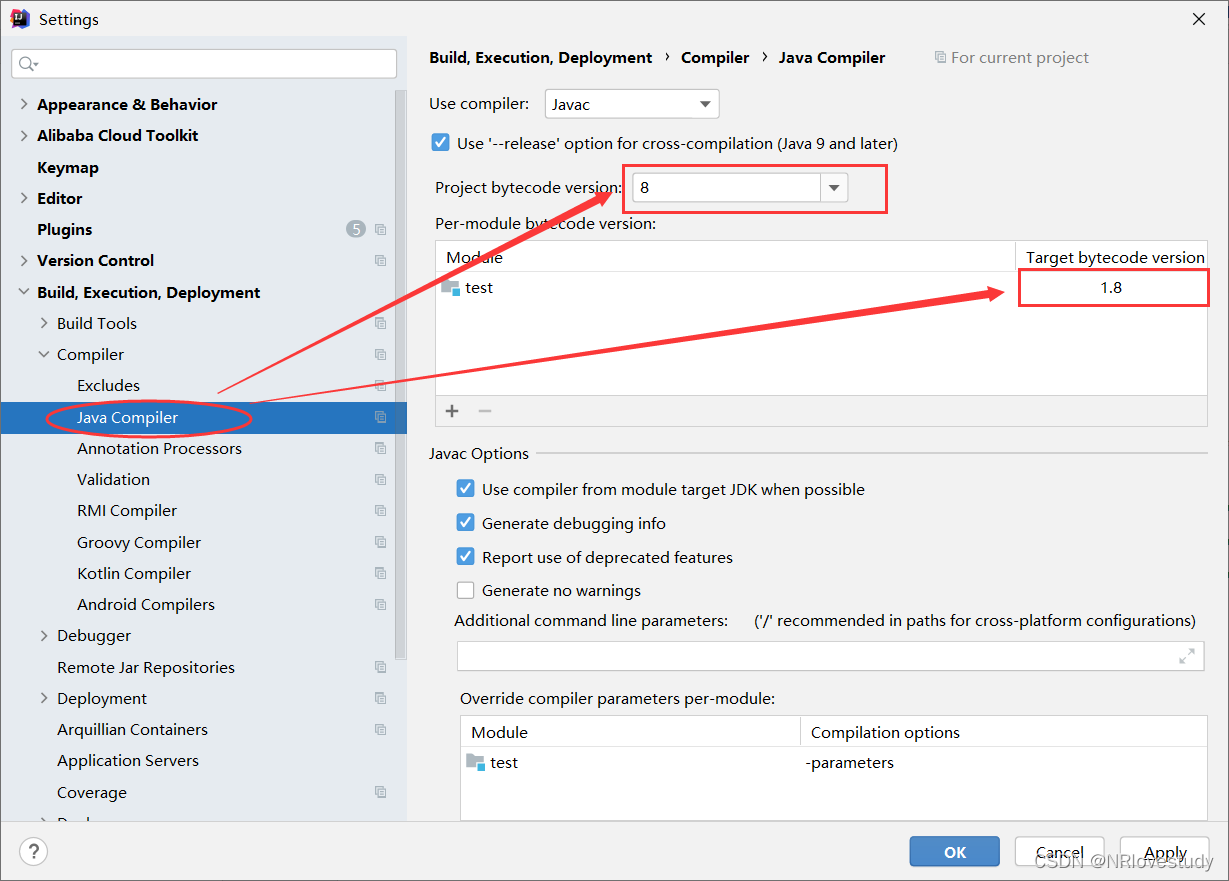This screenshot has height=881, width=1229.
Task: Click project-level icon next to Remote Jar Repositories
Action: [380, 667]
